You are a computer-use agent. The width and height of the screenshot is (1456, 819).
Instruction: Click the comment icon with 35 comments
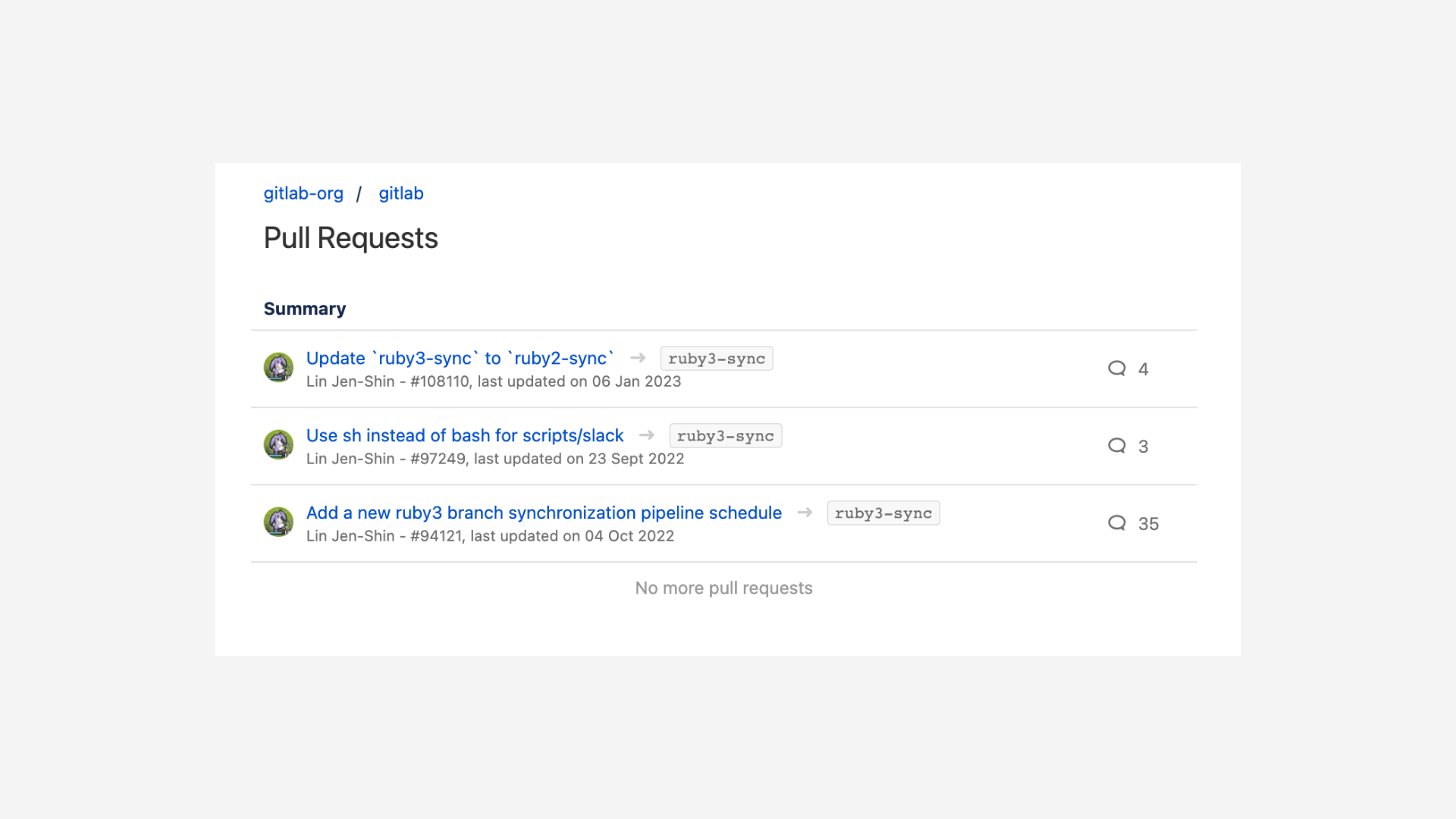click(x=1116, y=523)
